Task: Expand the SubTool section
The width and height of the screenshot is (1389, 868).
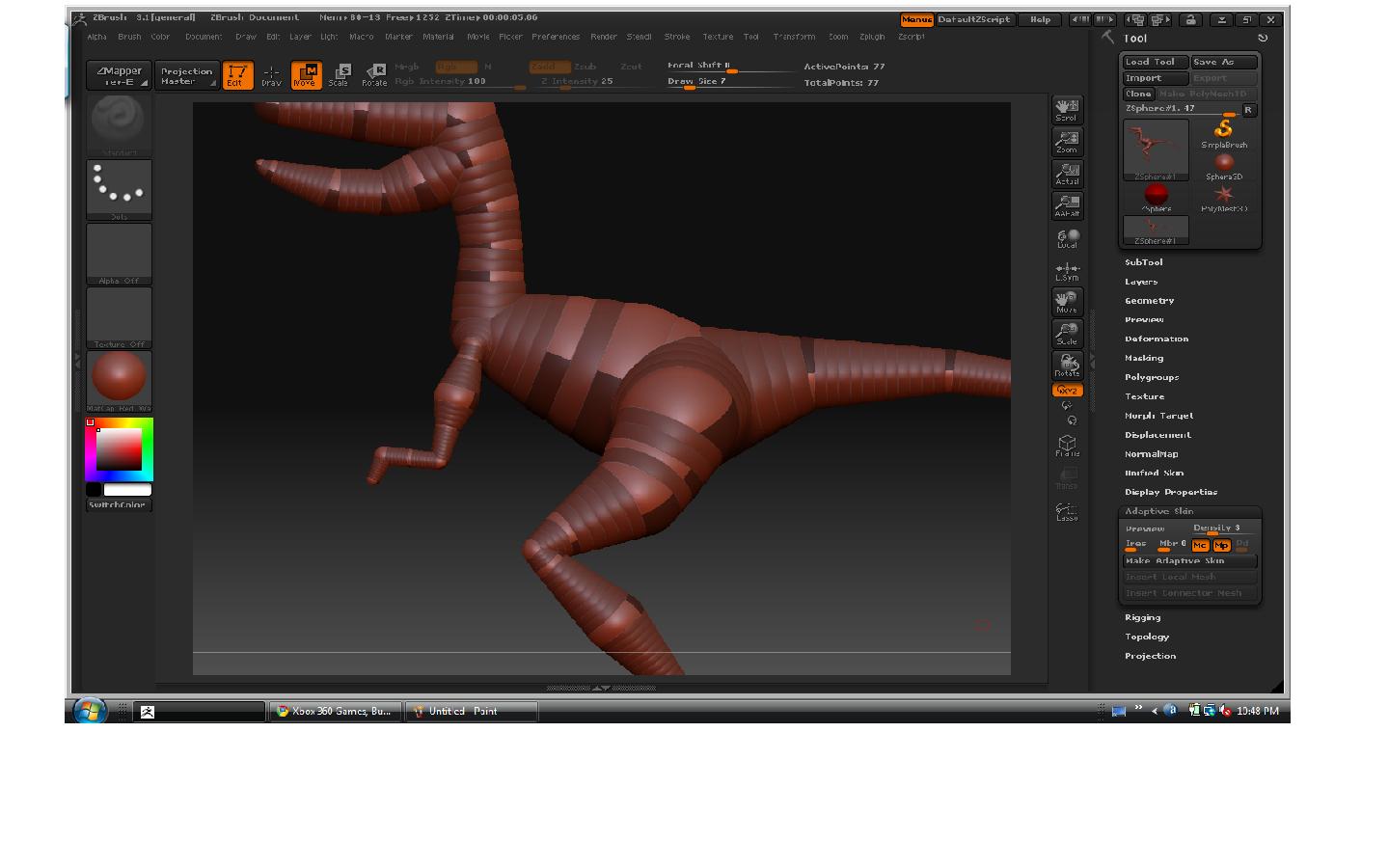Action: point(1143,262)
